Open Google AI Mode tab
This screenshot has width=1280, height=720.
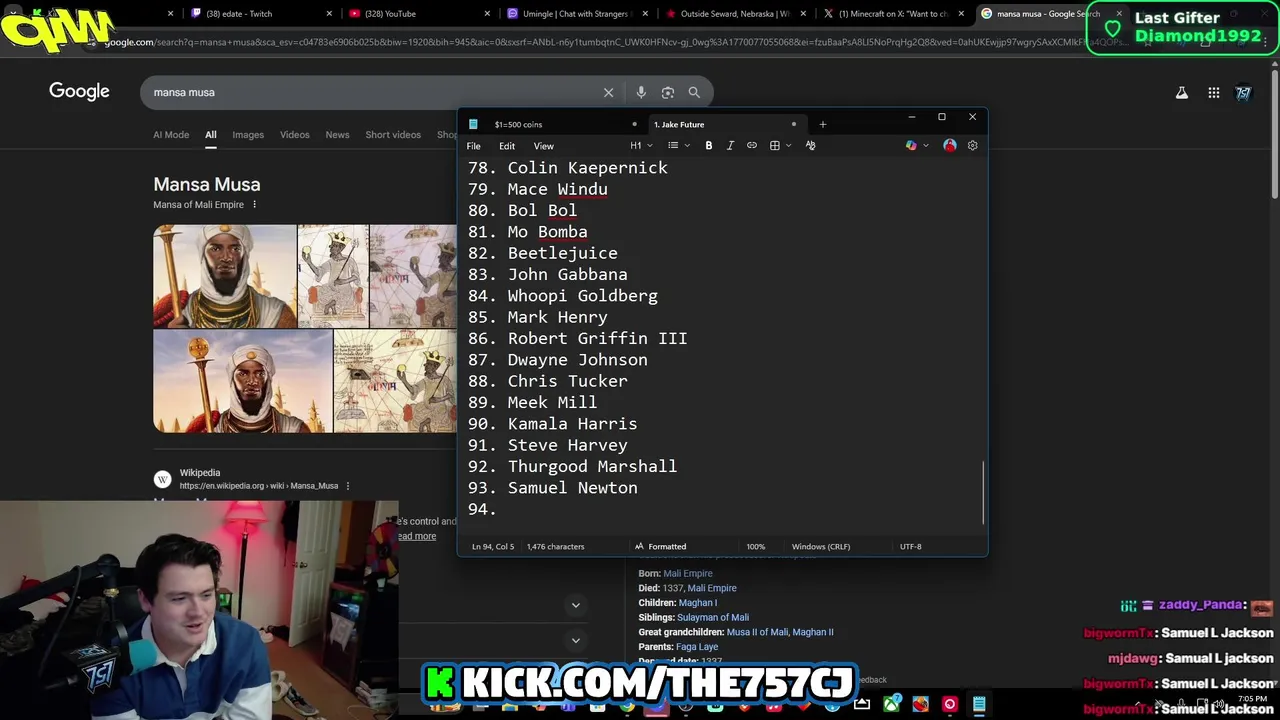(x=171, y=135)
